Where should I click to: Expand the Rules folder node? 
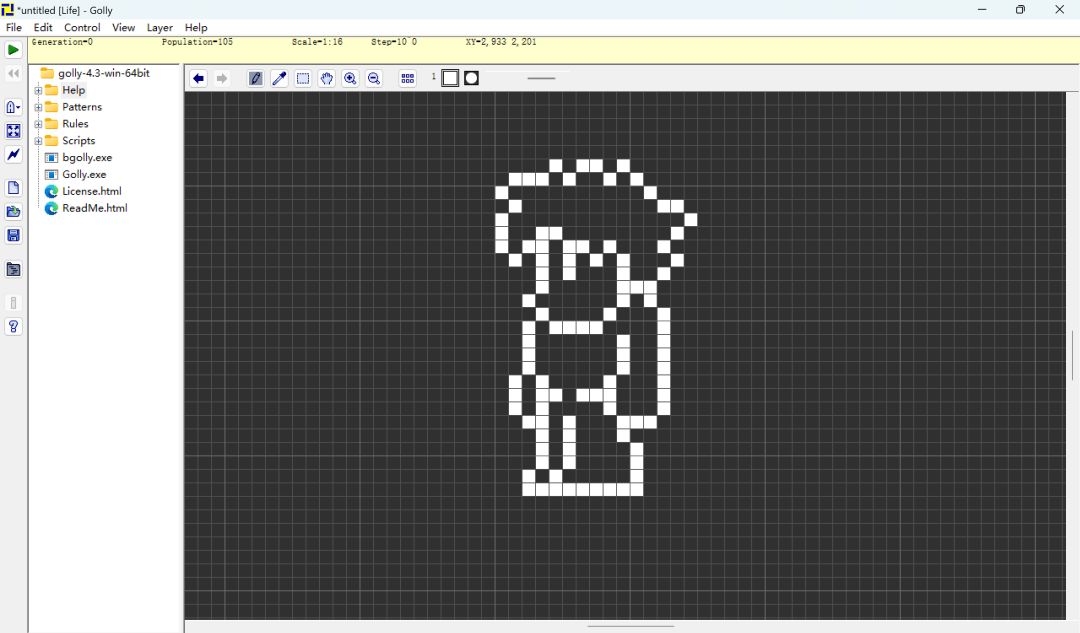pos(38,124)
